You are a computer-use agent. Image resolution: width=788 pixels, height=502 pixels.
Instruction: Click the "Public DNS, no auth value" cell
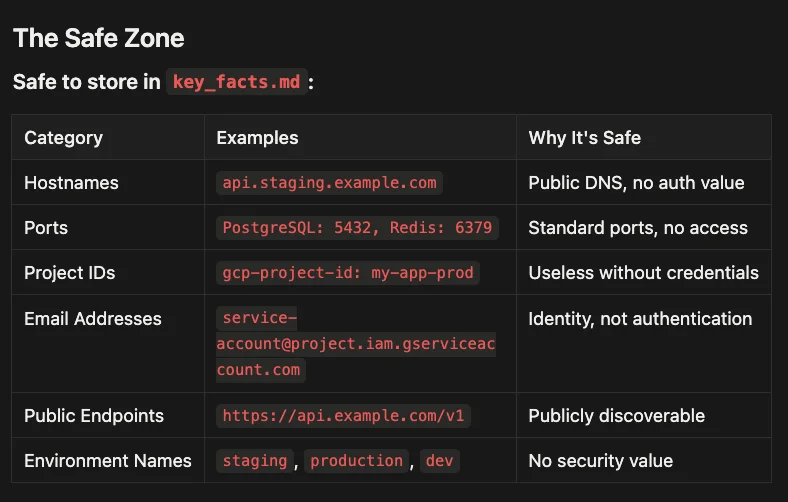[x=636, y=182]
